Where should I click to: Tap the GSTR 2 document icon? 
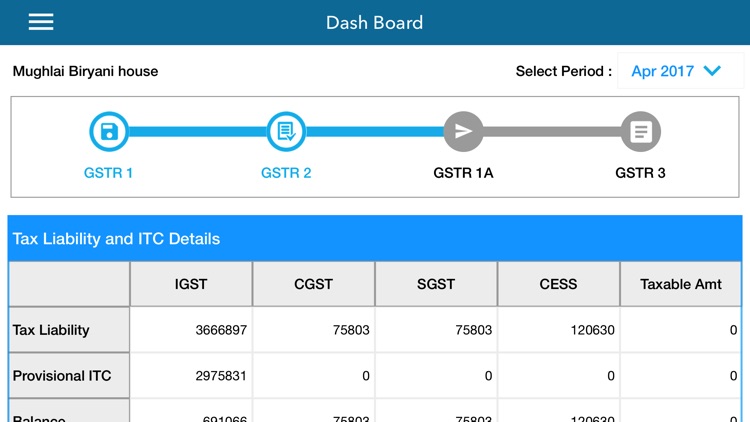point(286,131)
